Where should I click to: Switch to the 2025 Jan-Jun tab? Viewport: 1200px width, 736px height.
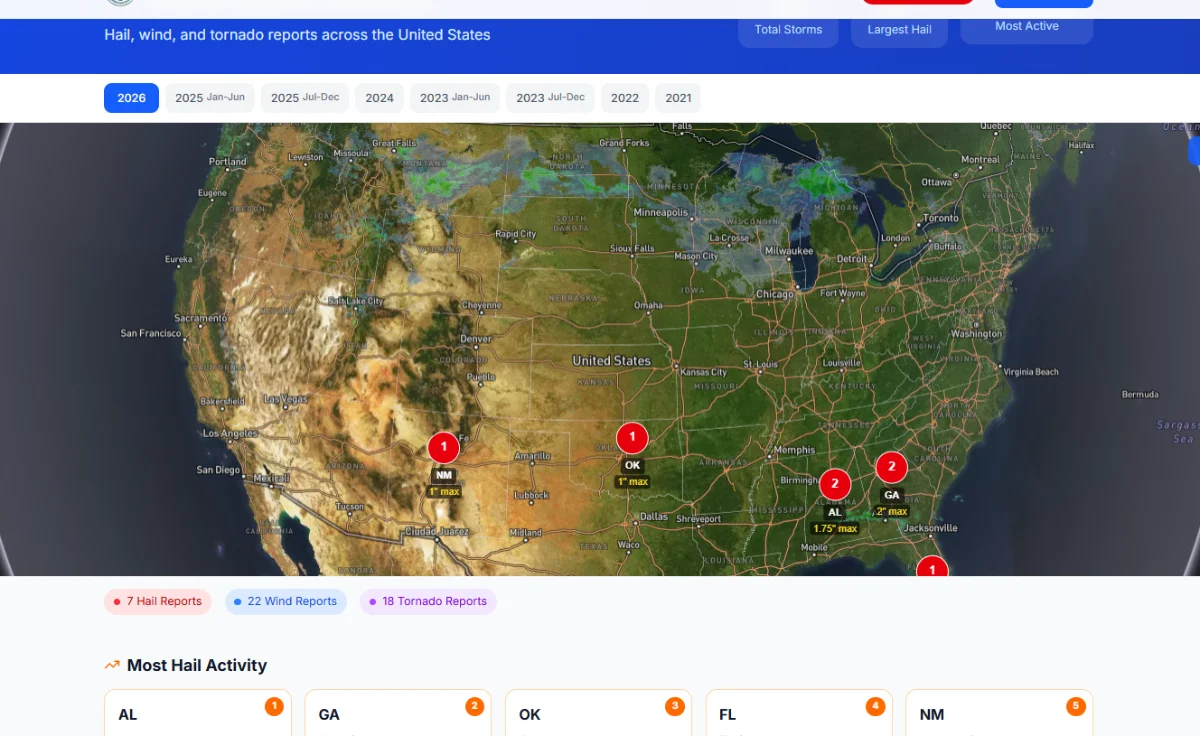pos(209,98)
